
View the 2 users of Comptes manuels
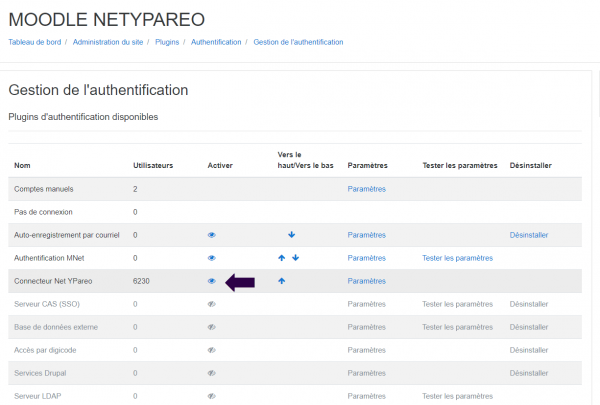135,189
